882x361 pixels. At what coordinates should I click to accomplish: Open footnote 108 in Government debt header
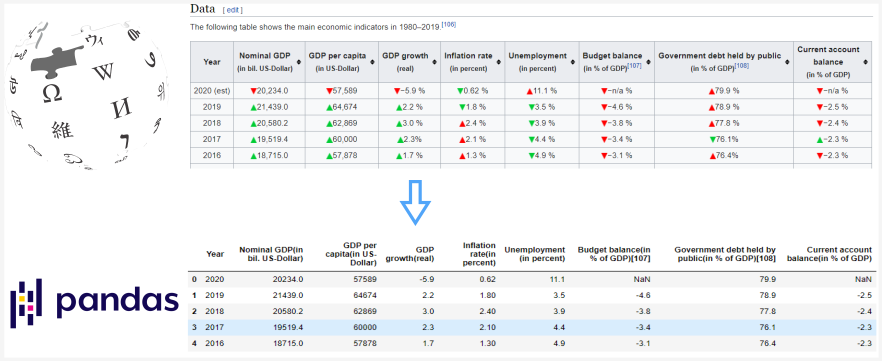click(742, 66)
